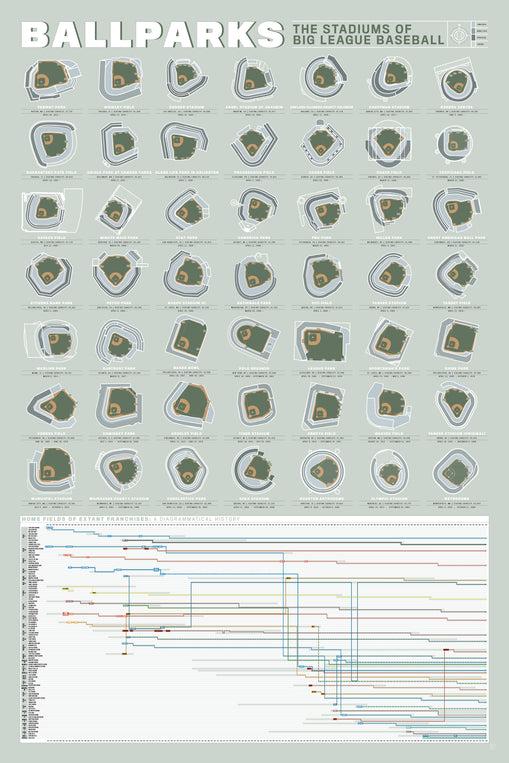Select the Busch Stadium III diagram
Viewport: 509px width, 763px height.
tap(187, 276)
